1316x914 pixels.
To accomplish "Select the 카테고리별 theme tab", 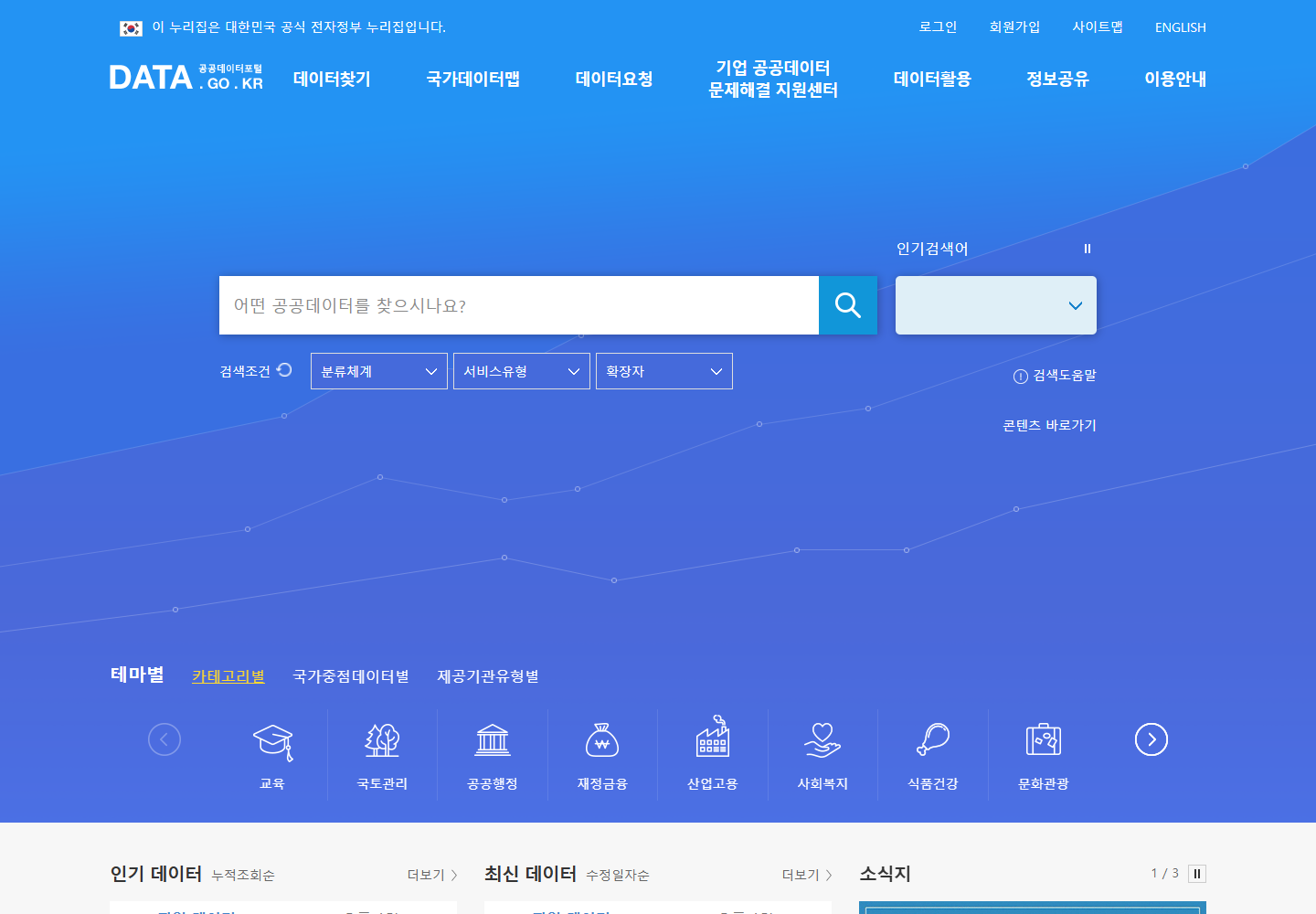I will pyautogui.click(x=228, y=676).
